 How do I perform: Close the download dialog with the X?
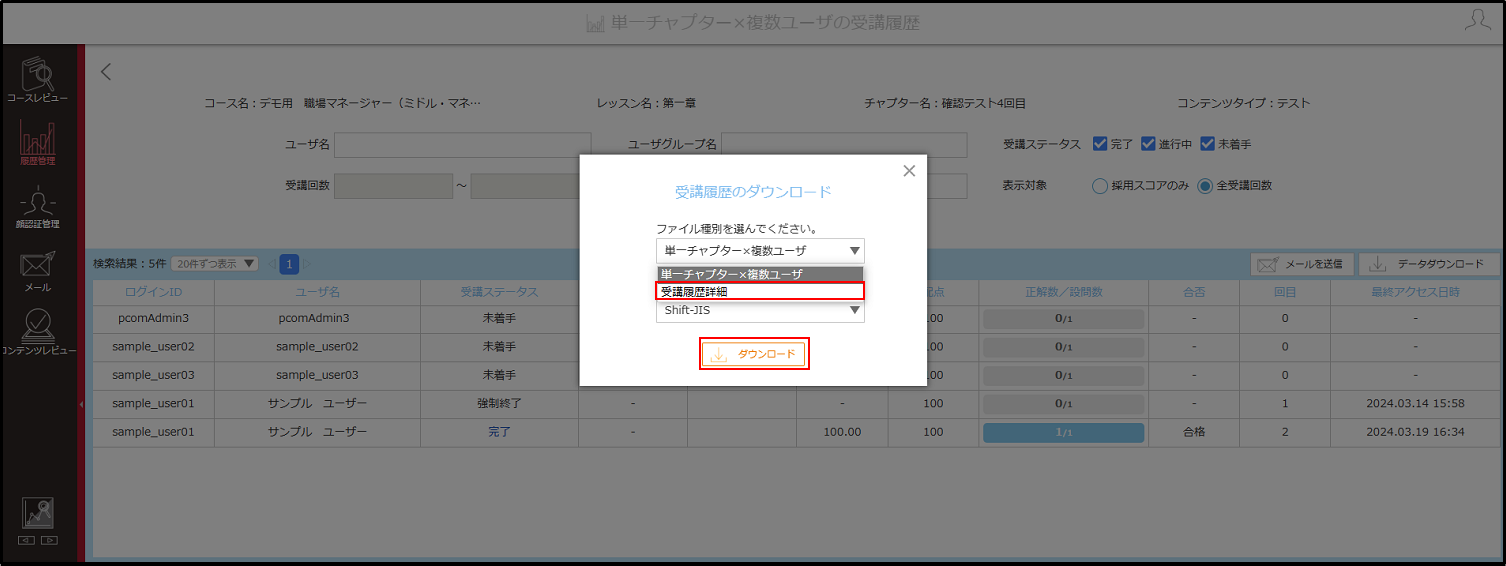(909, 171)
